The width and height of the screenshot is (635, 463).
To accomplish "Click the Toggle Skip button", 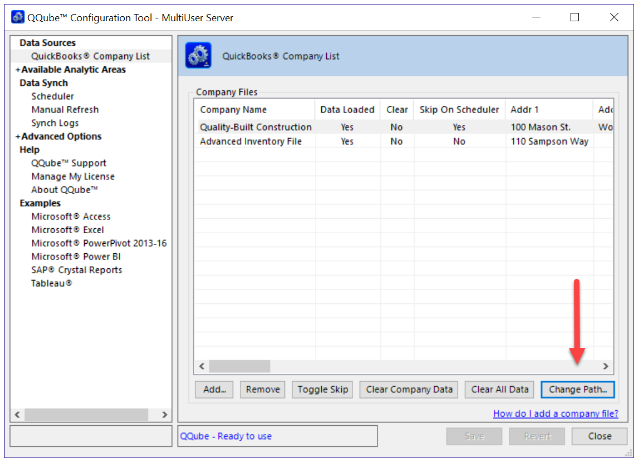I will coord(322,390).
